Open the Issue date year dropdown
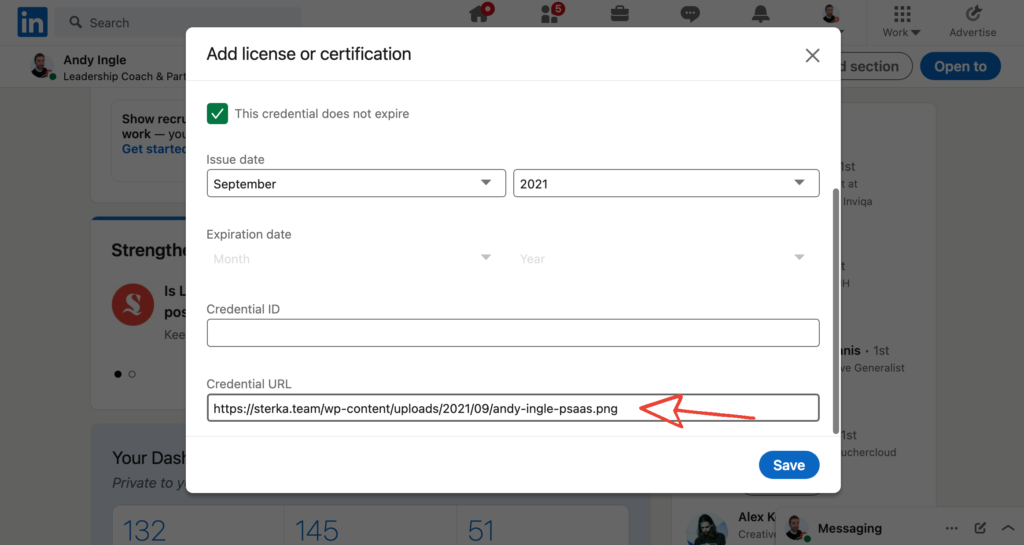Screen dimensions: 1024x545 pyautogui.click(x=666, y=183)
